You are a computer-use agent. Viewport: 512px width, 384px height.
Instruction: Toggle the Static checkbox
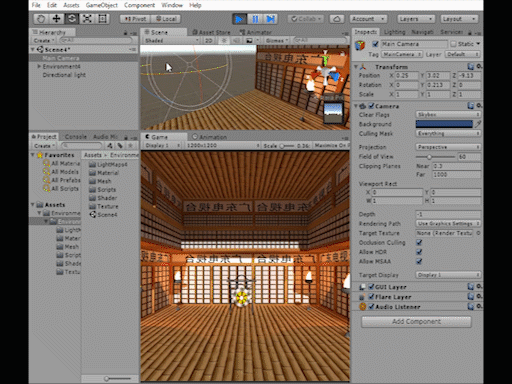(x=453, y=44)
